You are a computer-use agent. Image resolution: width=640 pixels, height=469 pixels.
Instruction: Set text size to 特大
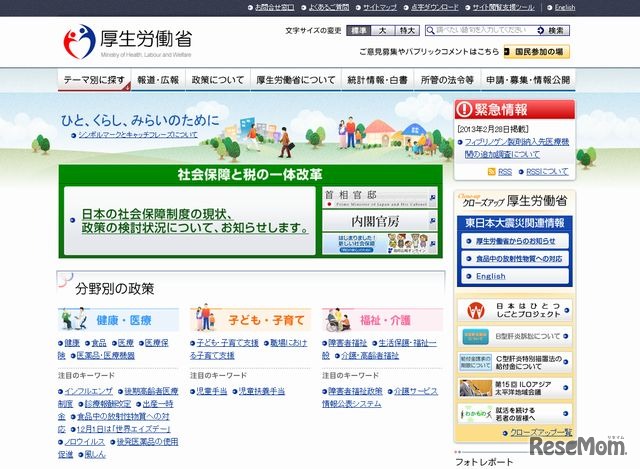(x=407, y=31)
